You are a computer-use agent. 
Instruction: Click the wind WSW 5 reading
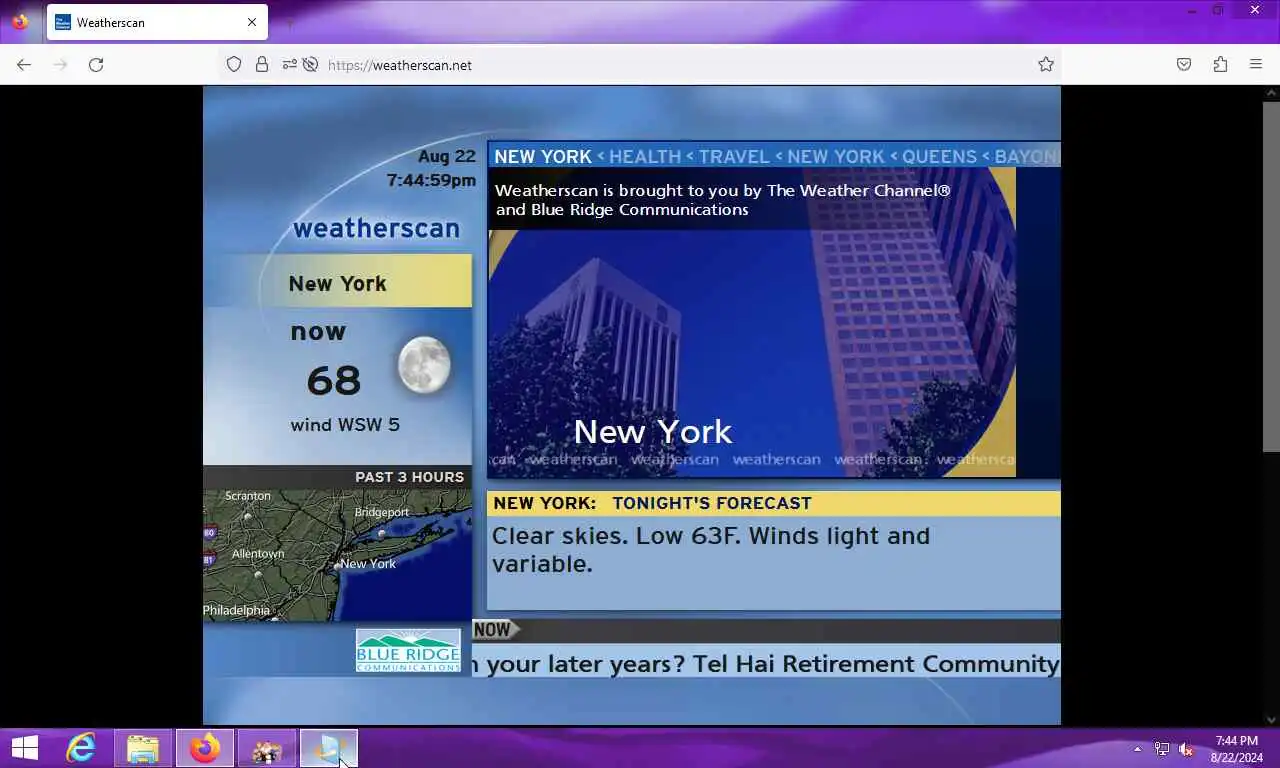[345, 424]
